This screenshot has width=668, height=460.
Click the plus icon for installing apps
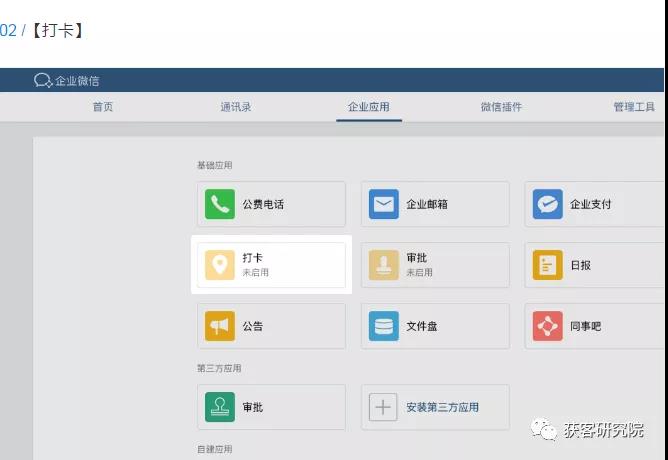pos(383,407)
